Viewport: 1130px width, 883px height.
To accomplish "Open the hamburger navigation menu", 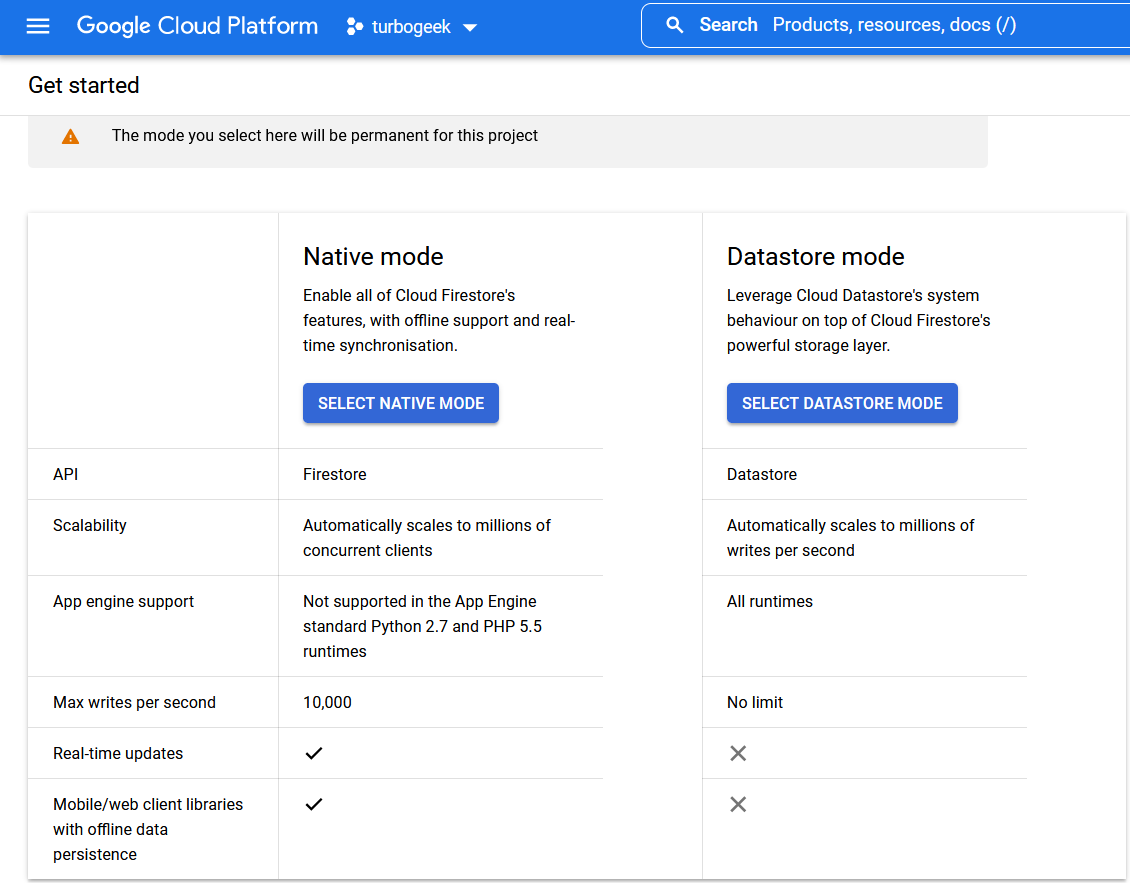I will tap(38, 27).
